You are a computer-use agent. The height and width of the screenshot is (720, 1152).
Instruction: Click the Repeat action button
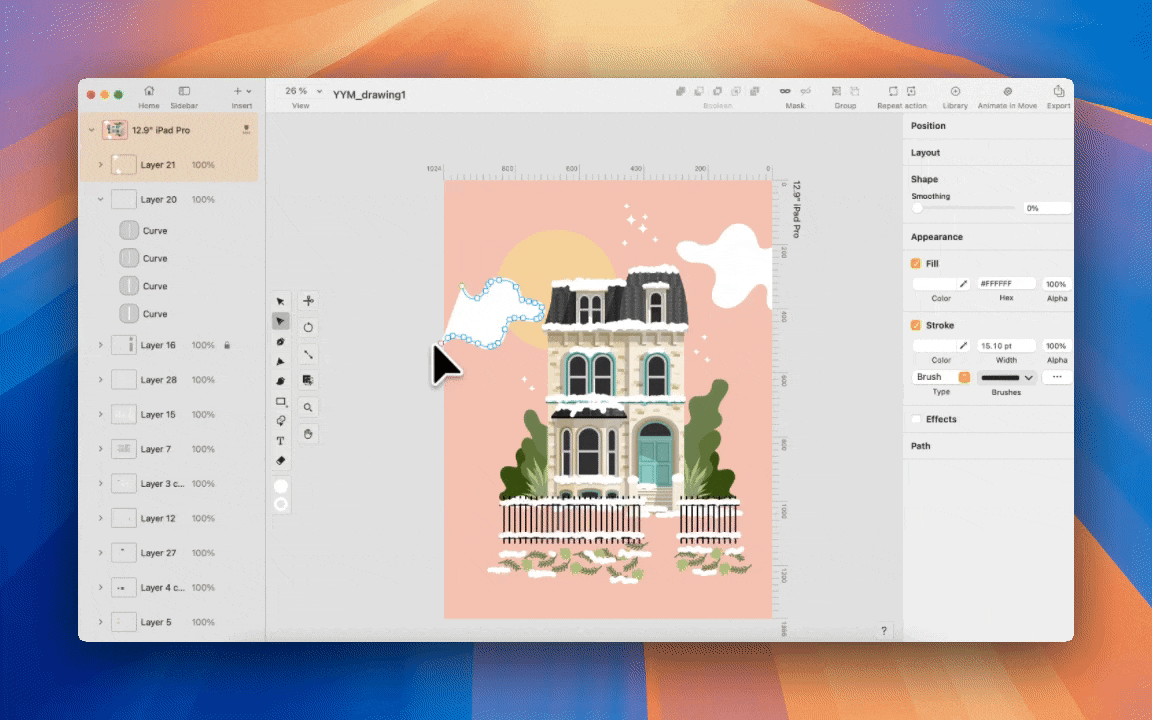pos(901,96)
